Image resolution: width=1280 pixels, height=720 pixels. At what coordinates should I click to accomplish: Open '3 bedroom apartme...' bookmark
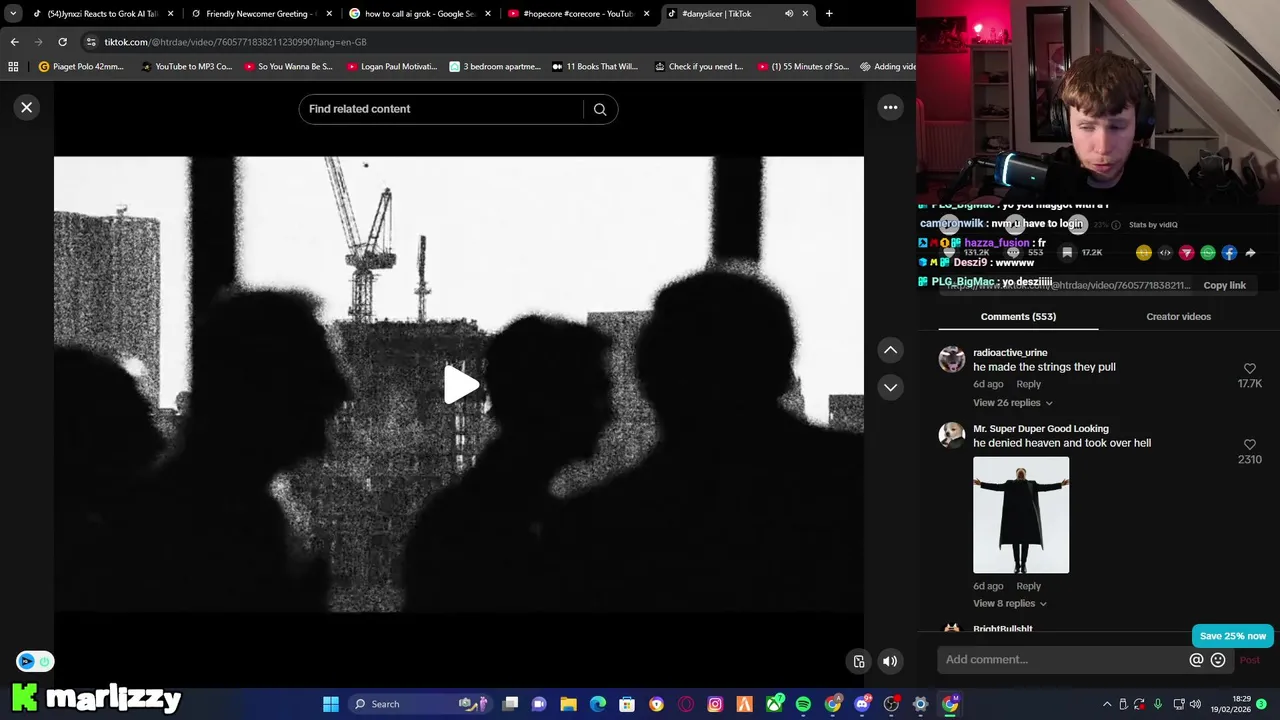(495, 67)
